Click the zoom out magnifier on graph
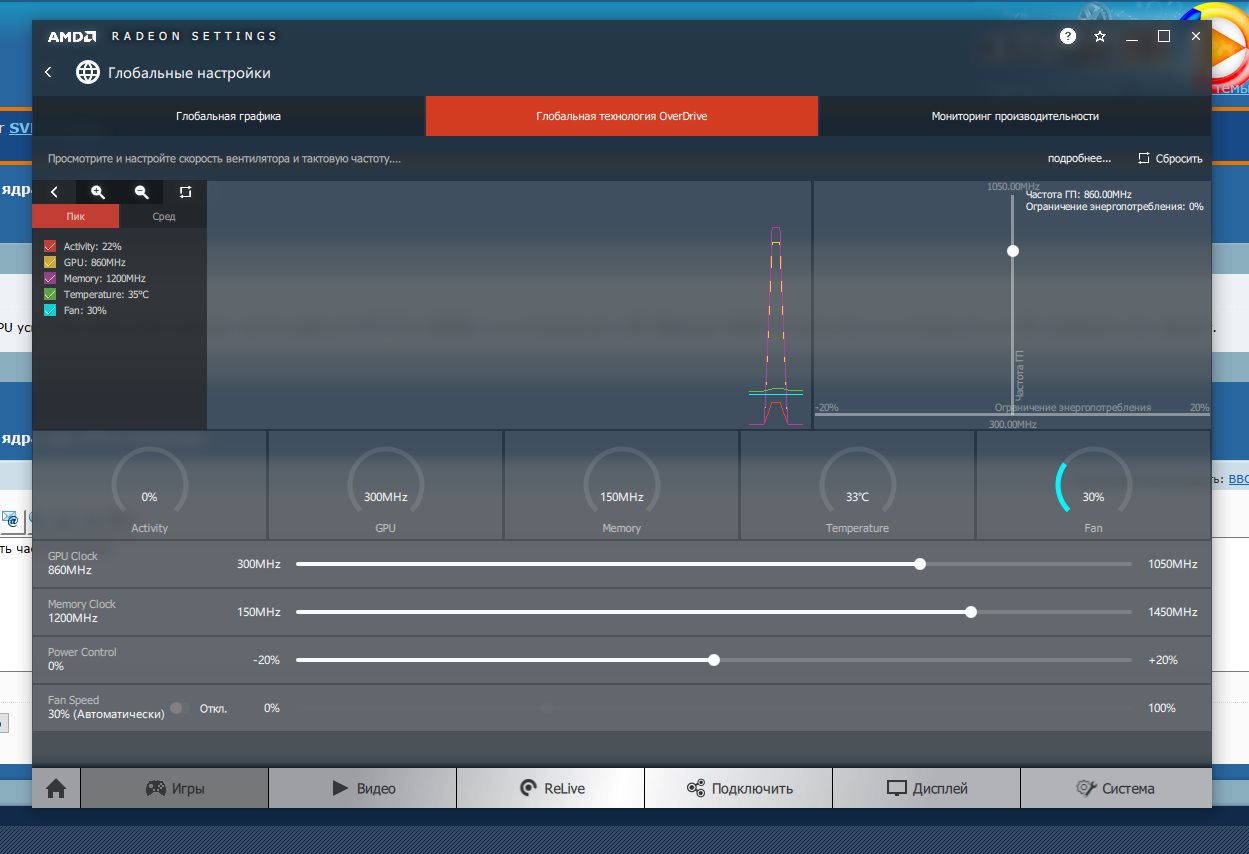The width and height of the screenshot is (1249, 854). click(x=141, y=192)
